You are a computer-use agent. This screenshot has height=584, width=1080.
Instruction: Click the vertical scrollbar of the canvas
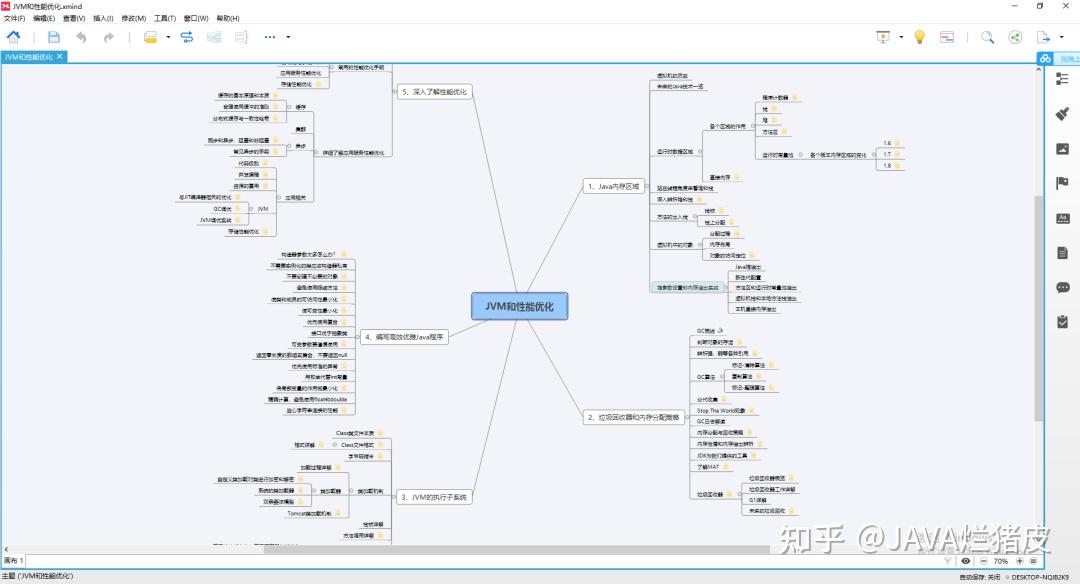(x=1038, y=309)
